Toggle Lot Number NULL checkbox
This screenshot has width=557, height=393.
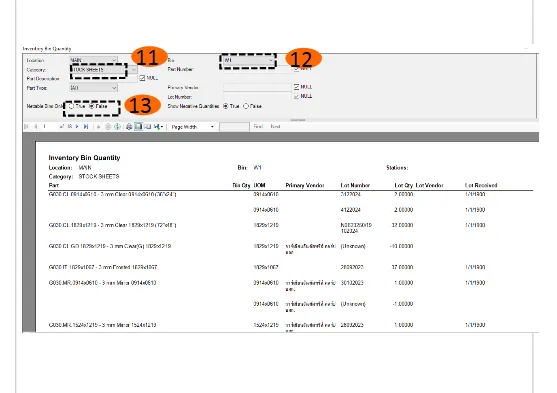[297, 96]
